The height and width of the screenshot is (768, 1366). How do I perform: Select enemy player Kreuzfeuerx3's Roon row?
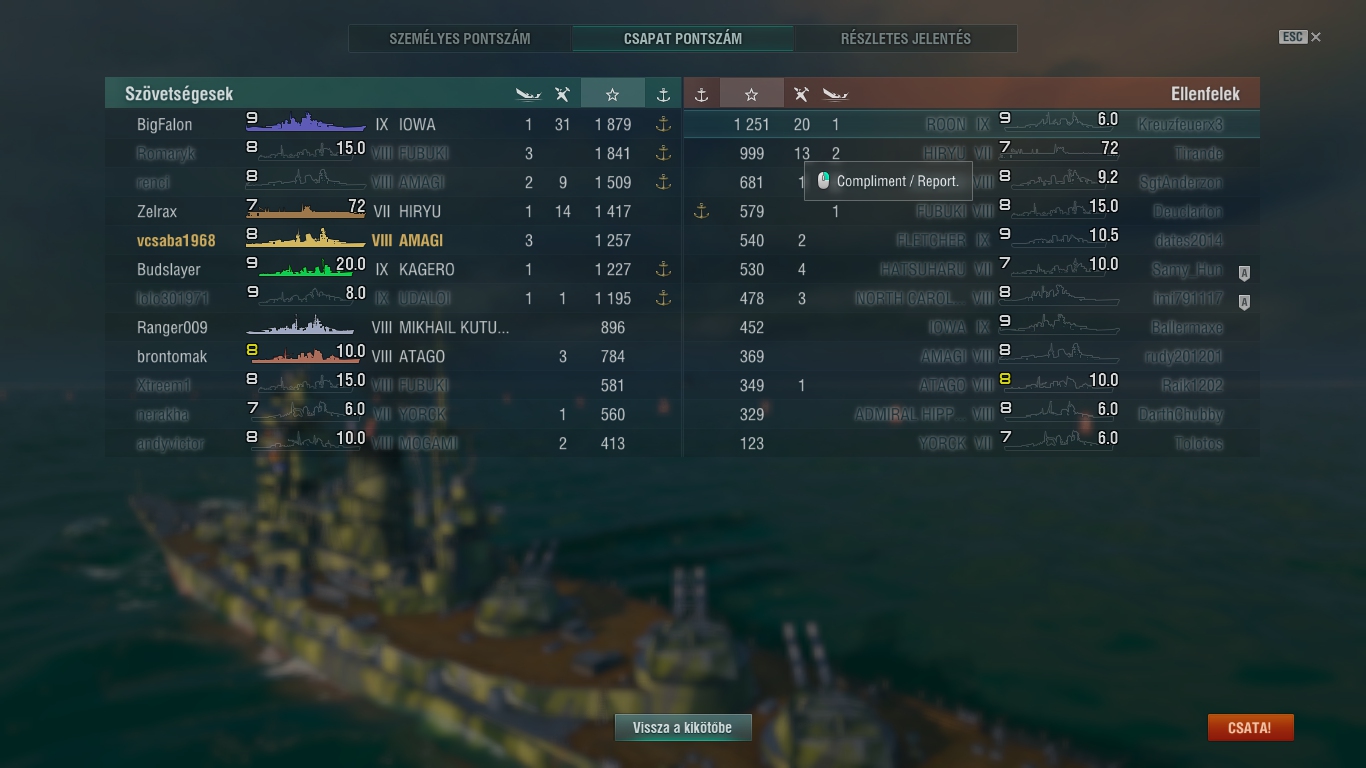click(971, 124)
